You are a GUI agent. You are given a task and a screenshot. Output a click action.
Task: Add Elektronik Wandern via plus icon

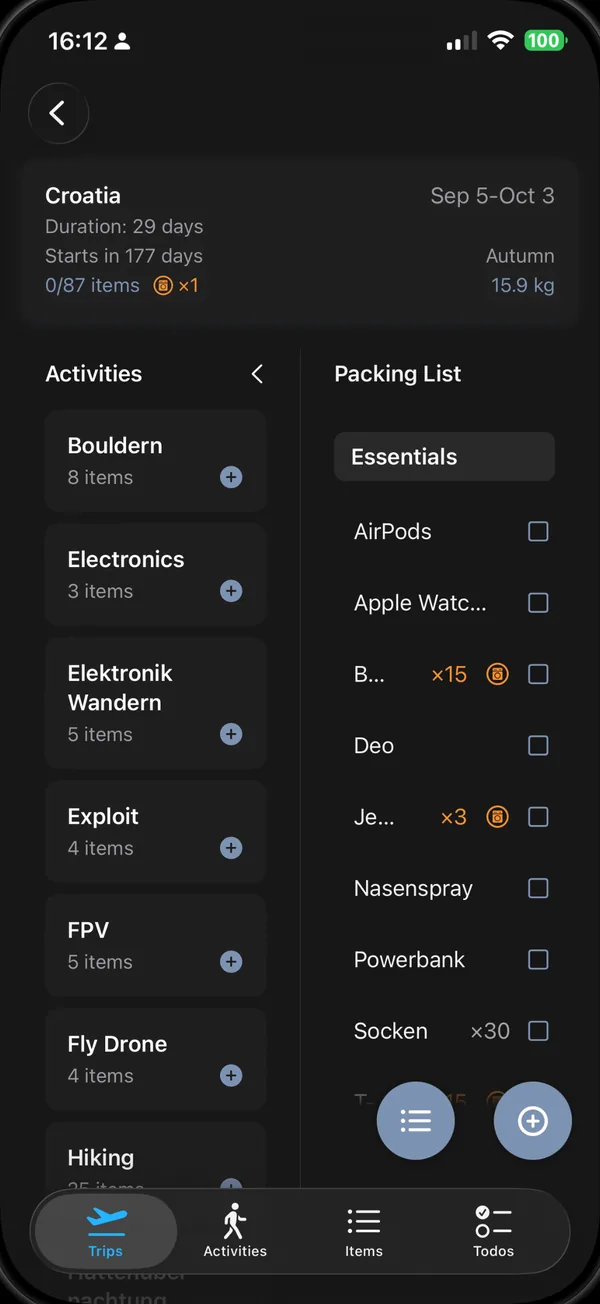pos(231,734)
